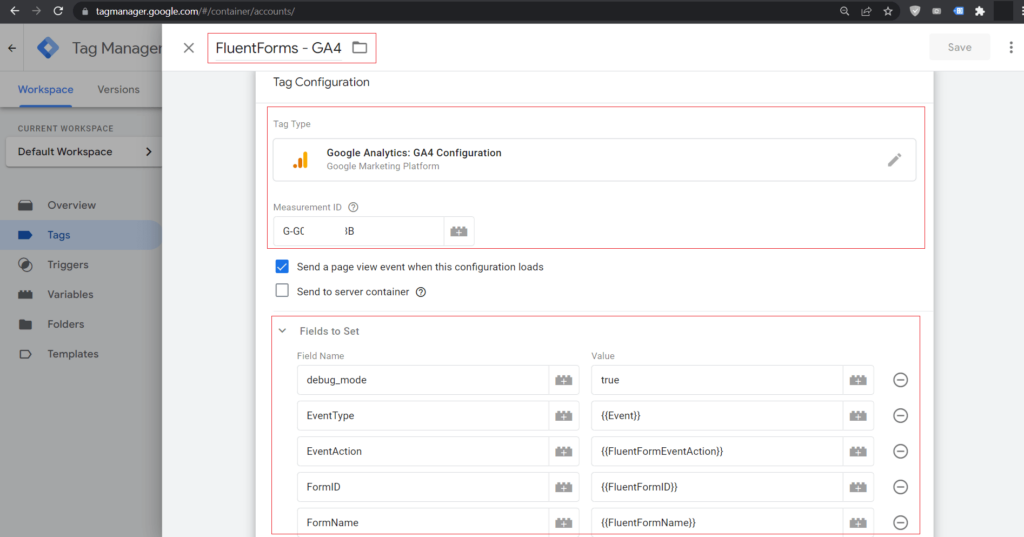This screenshot has width=1024, height=537.
Task: Click the share page icon in address bar
Action: (x=866, y=11)
